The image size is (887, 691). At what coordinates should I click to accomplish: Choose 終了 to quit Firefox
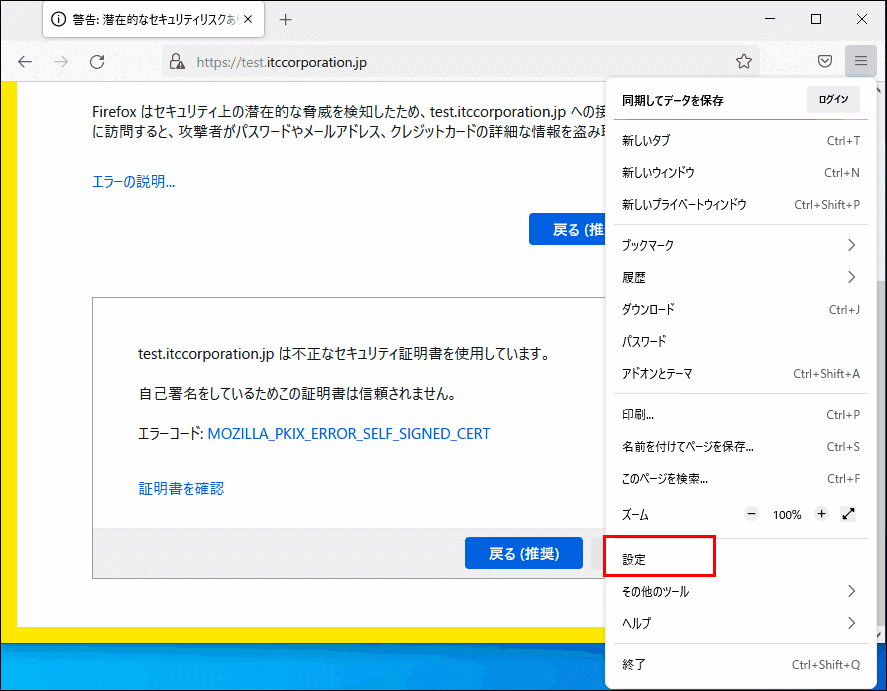click(x=740, y=664)
